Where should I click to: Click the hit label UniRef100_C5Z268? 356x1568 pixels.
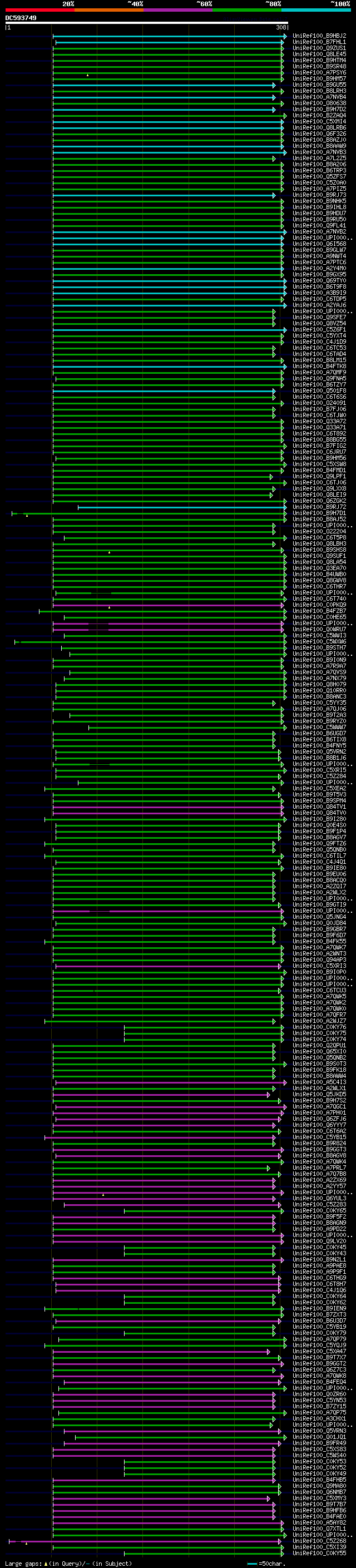pos(319,1541)
